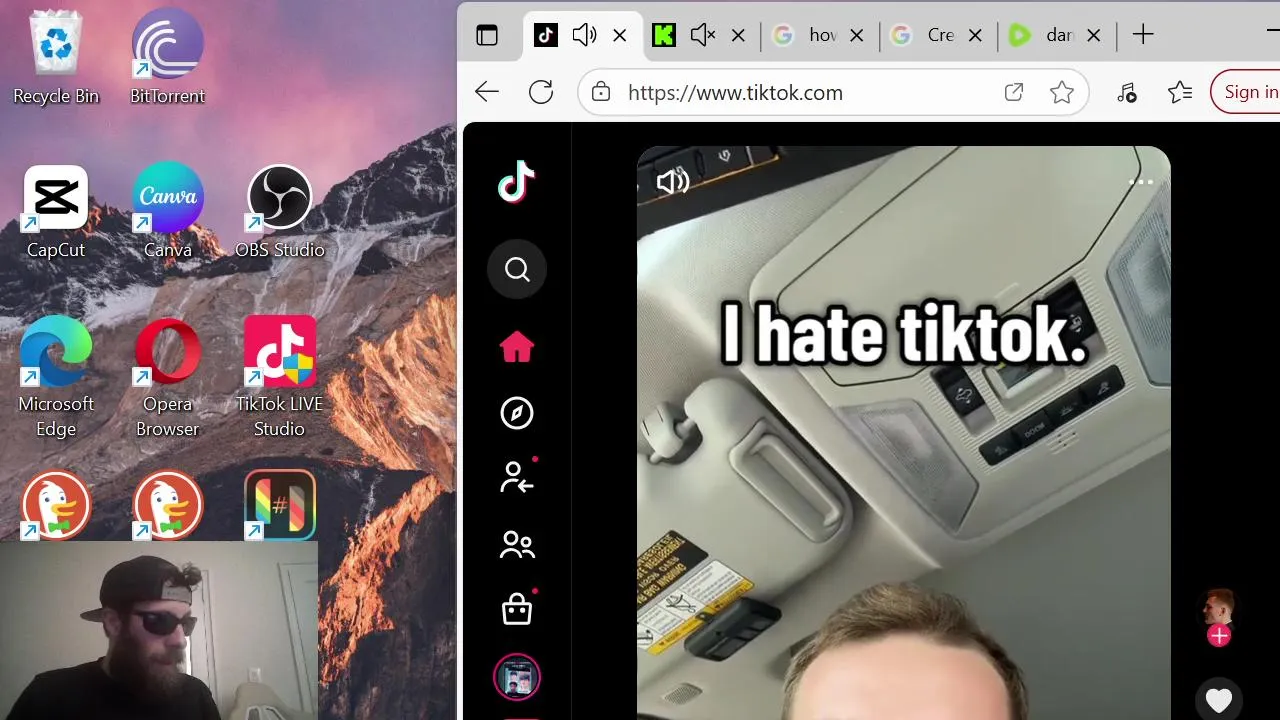Open Recycle Bin desktop icon

point(56,57)
